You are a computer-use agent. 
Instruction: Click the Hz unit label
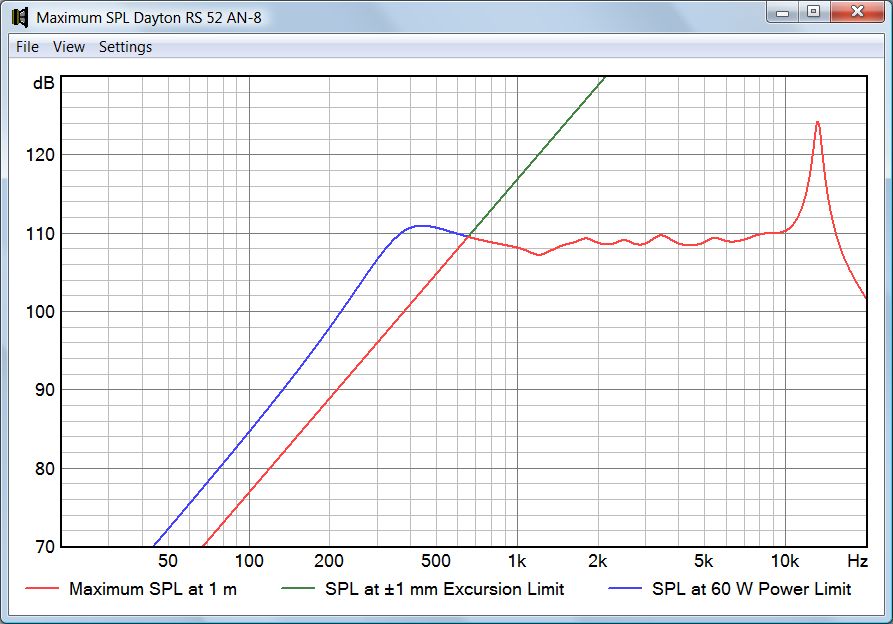[858, 561]
